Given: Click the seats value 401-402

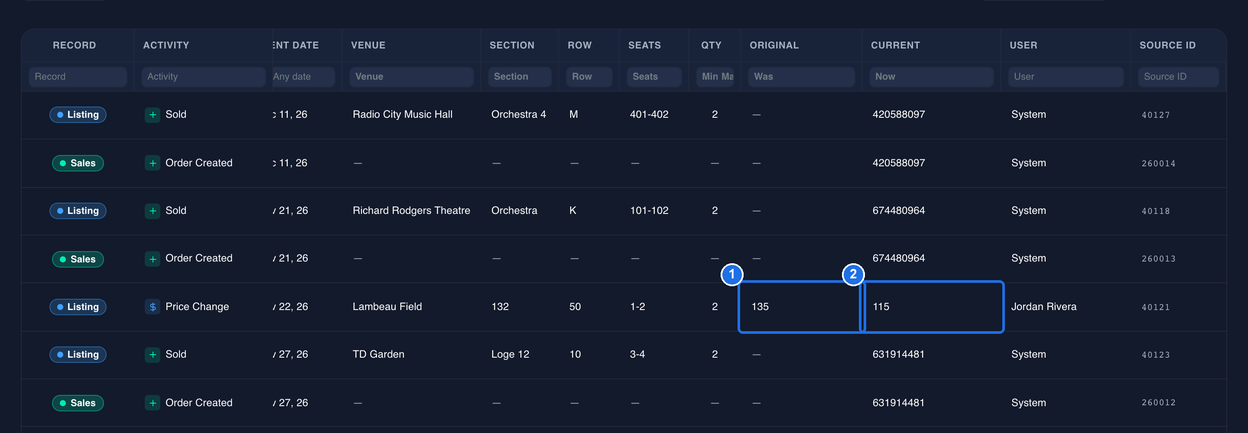Looking at the screenshot, I should coord(649,115).
